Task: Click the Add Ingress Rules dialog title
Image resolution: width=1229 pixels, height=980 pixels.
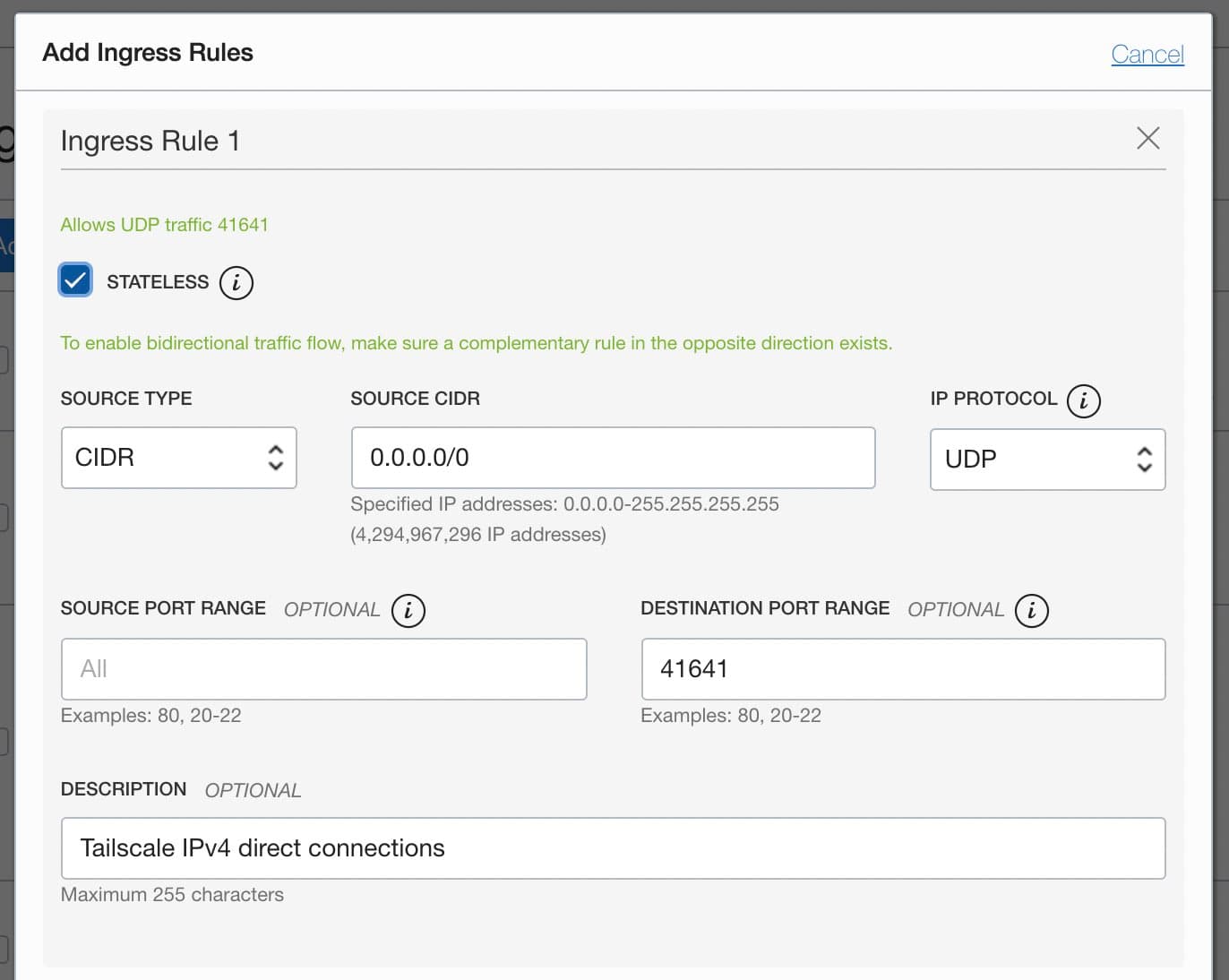Action: coord(147,52)
